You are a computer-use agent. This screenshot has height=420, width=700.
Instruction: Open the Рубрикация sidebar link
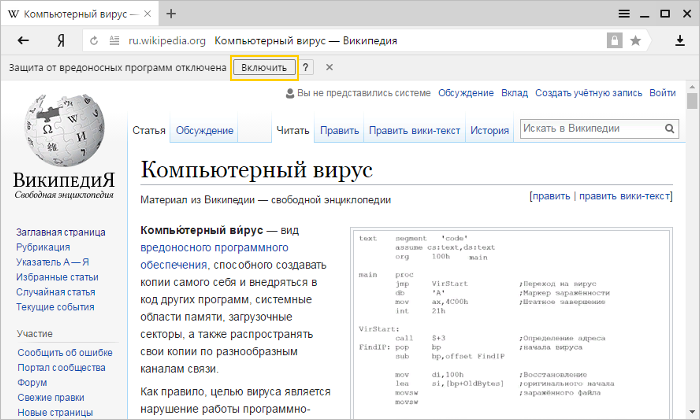pyautogui.click(x=43, y=247)
